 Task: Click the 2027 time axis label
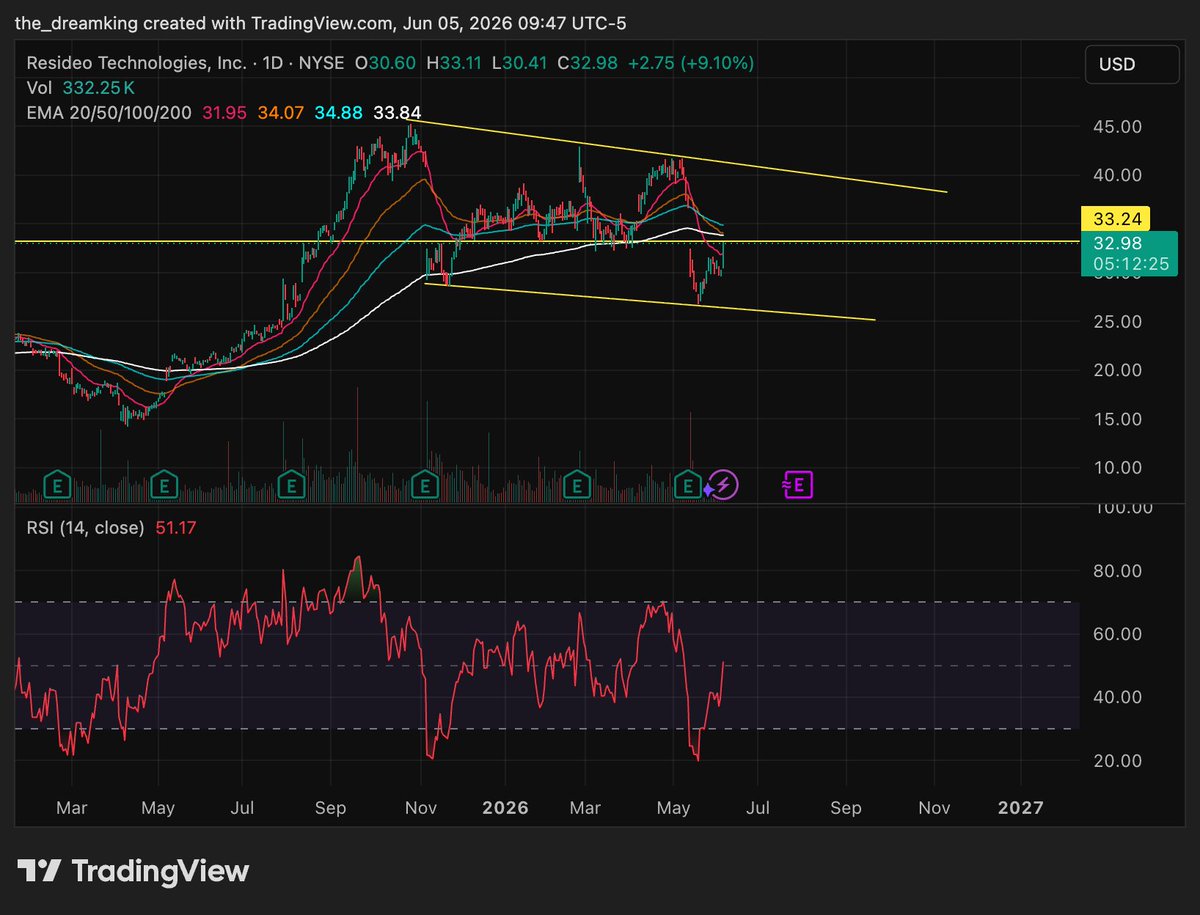1022,808
